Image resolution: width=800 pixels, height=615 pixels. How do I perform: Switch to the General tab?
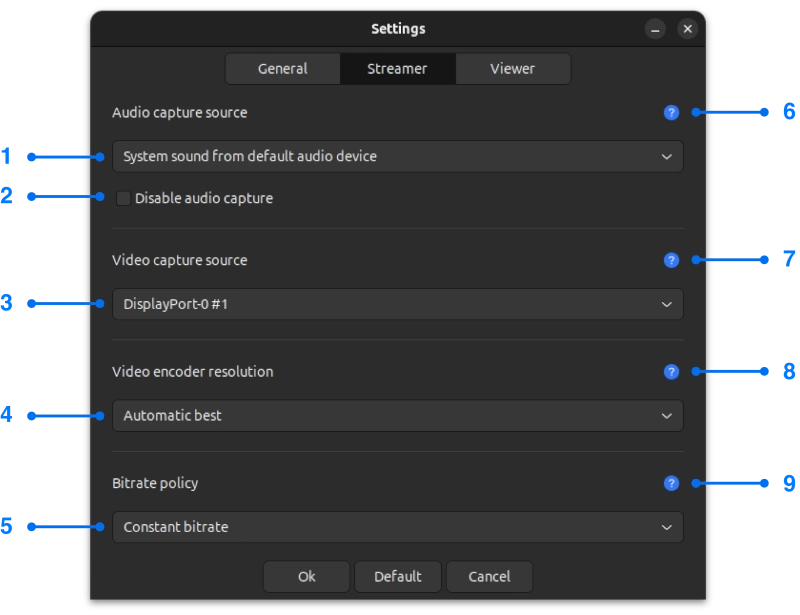[x=283, y=68]
